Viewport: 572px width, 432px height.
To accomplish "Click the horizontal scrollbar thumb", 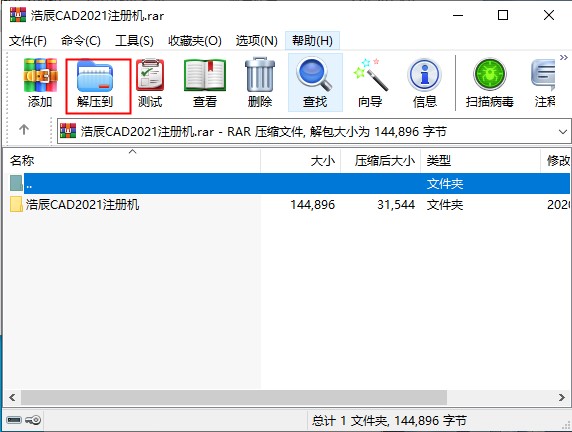I will click(x=234, y=397).
